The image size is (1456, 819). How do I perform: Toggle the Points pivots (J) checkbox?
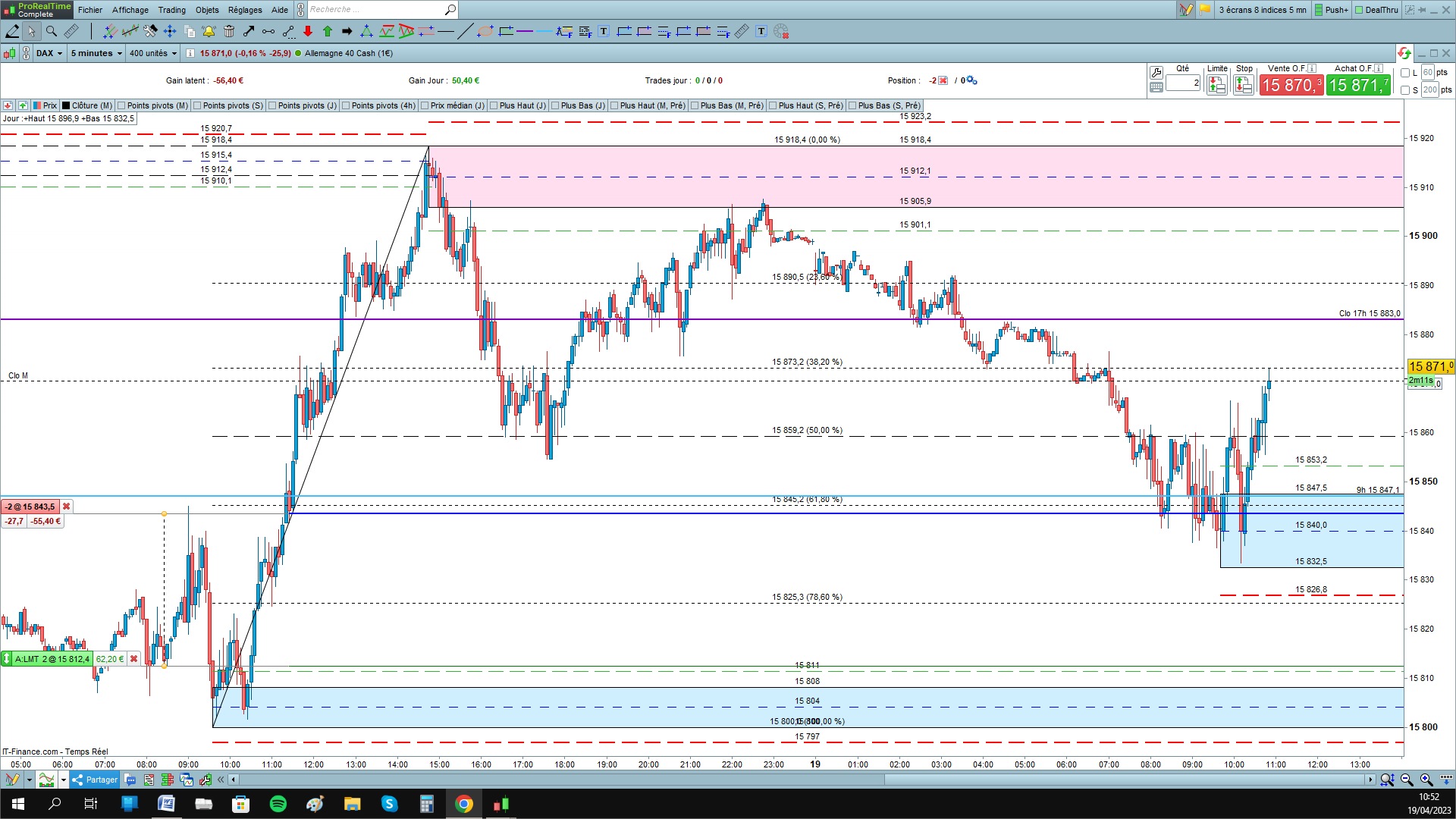[x=272, y=105]
